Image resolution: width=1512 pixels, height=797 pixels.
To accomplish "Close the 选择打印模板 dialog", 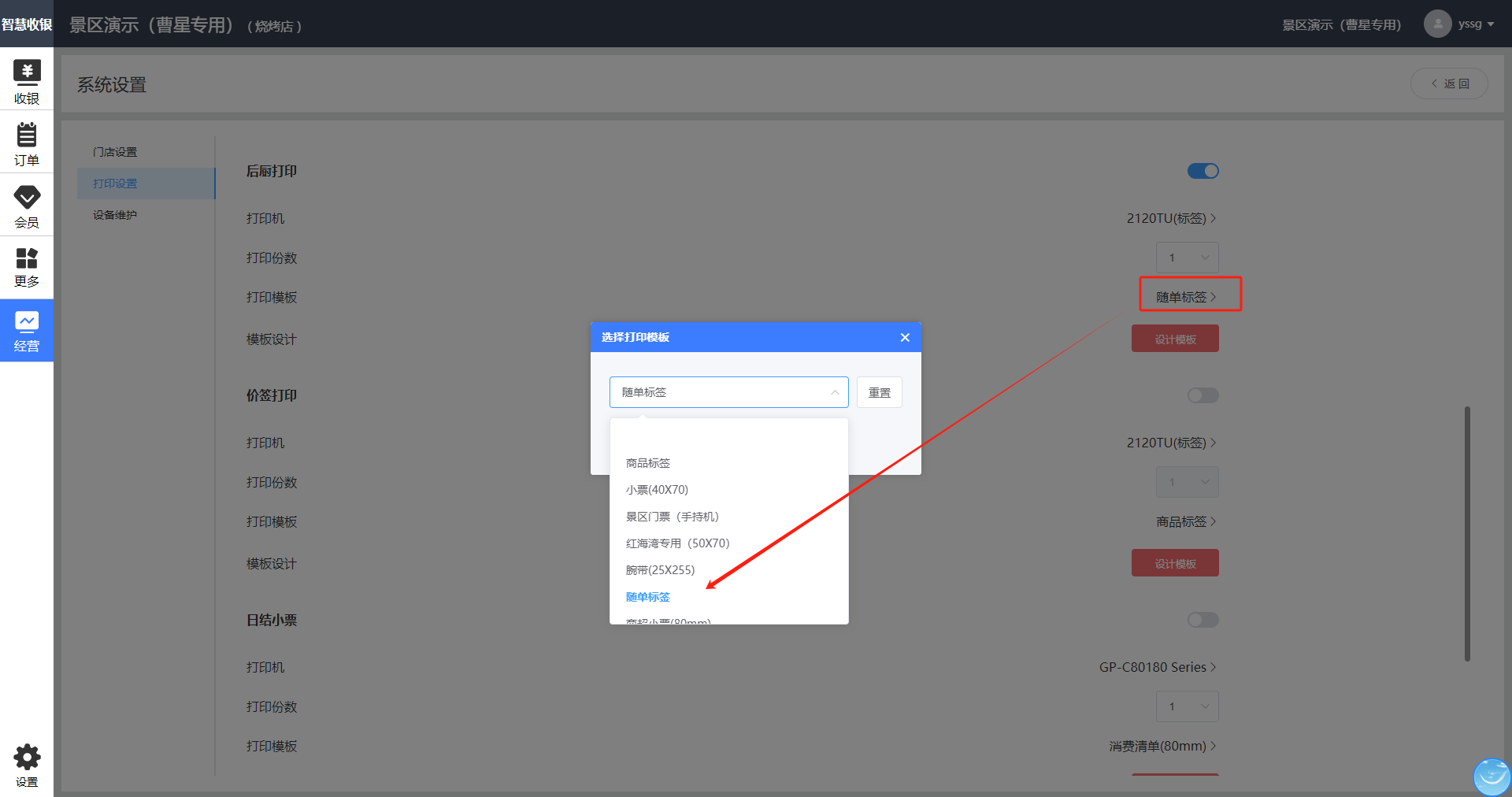I will pyautogui.click(x=905, y=337).
